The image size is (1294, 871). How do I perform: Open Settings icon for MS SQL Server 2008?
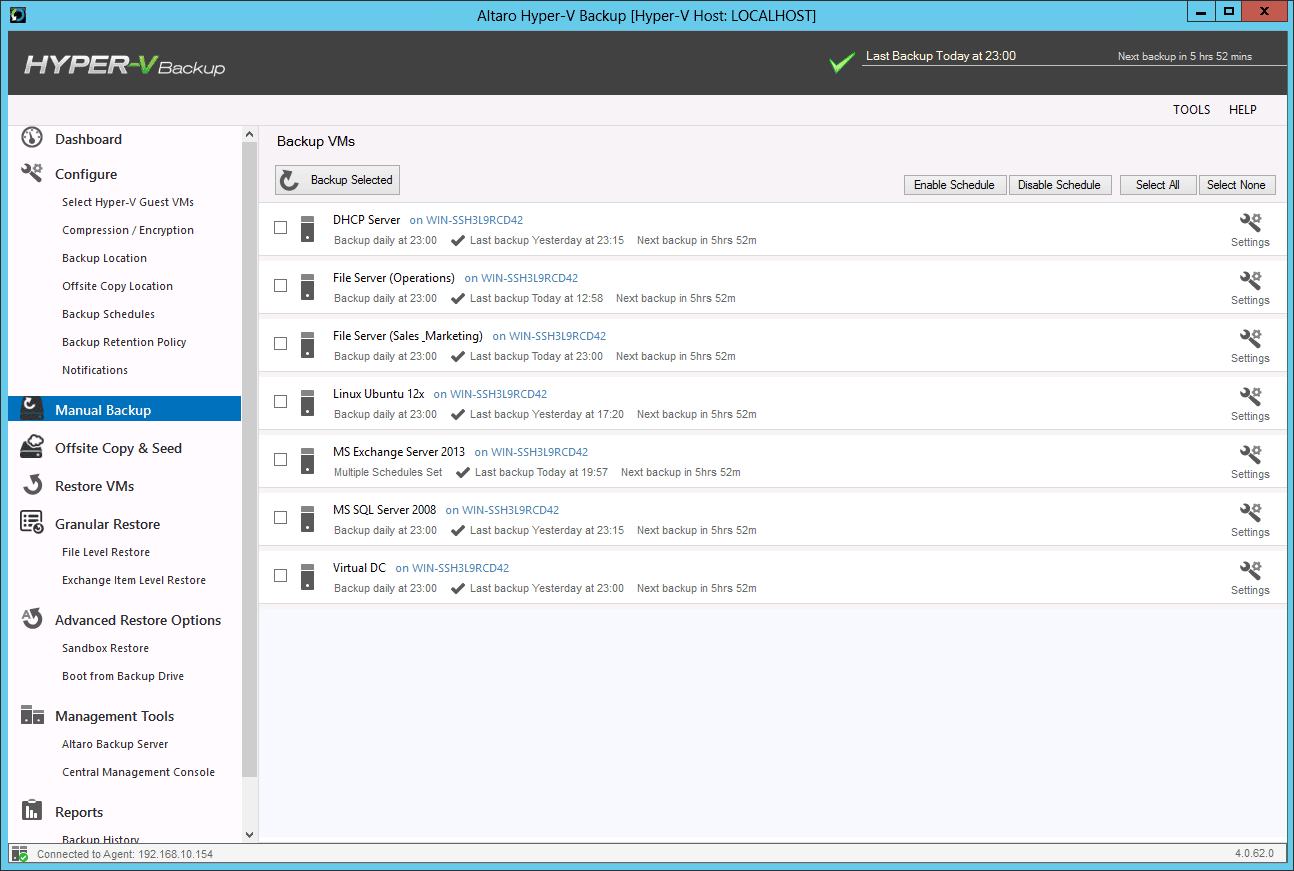1250,512
